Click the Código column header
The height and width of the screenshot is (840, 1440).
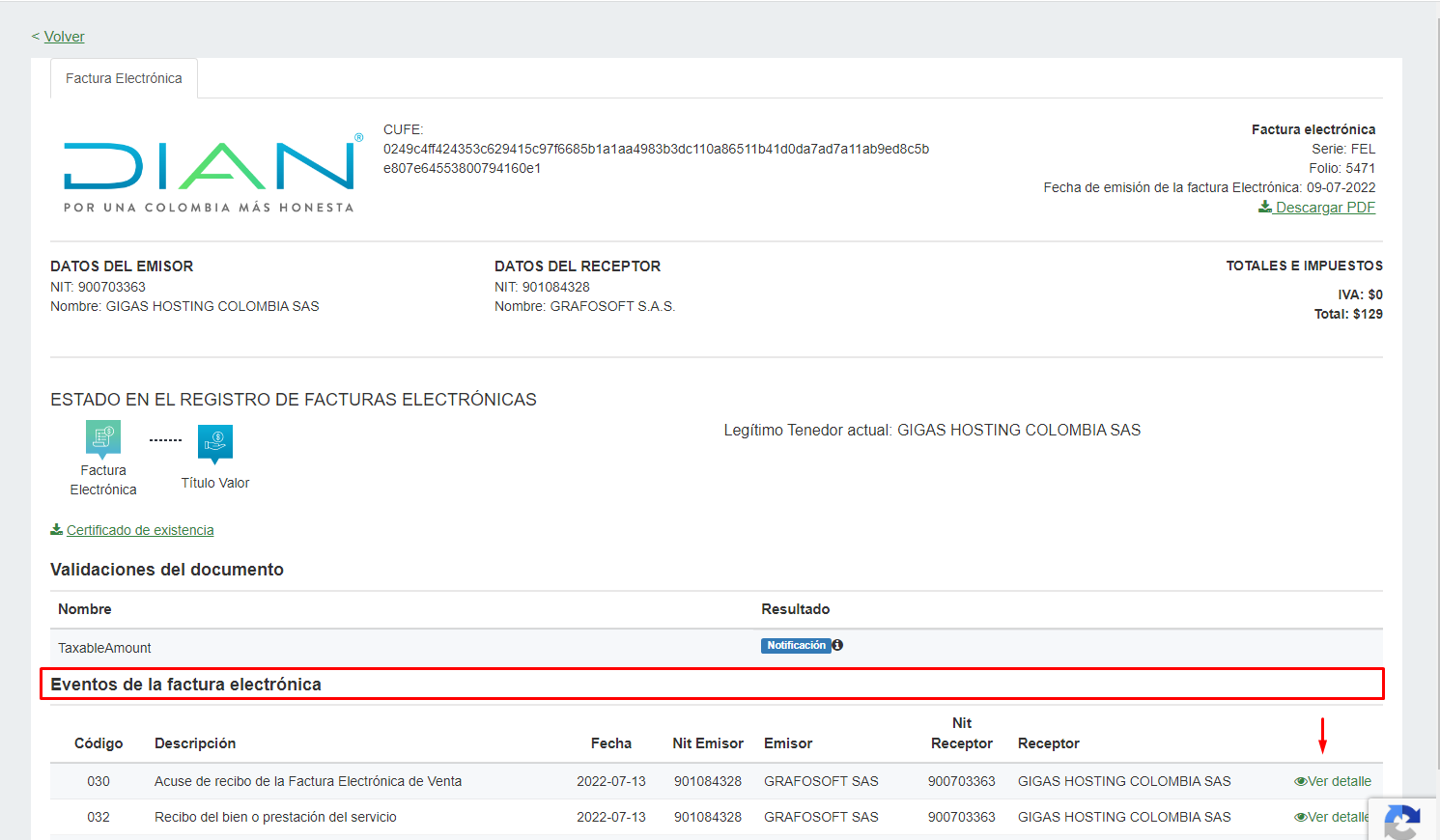(x=99, y=743)
